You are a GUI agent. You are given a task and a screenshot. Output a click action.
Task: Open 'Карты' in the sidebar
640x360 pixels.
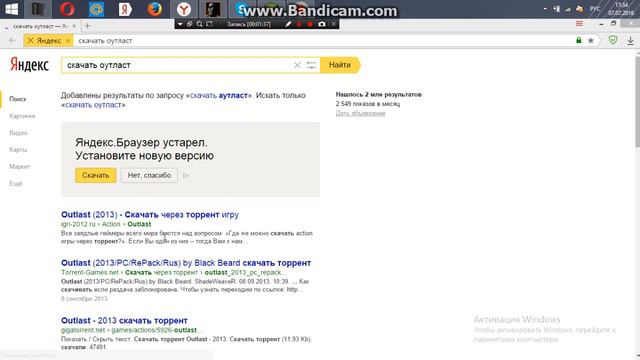tap(18, 149)
